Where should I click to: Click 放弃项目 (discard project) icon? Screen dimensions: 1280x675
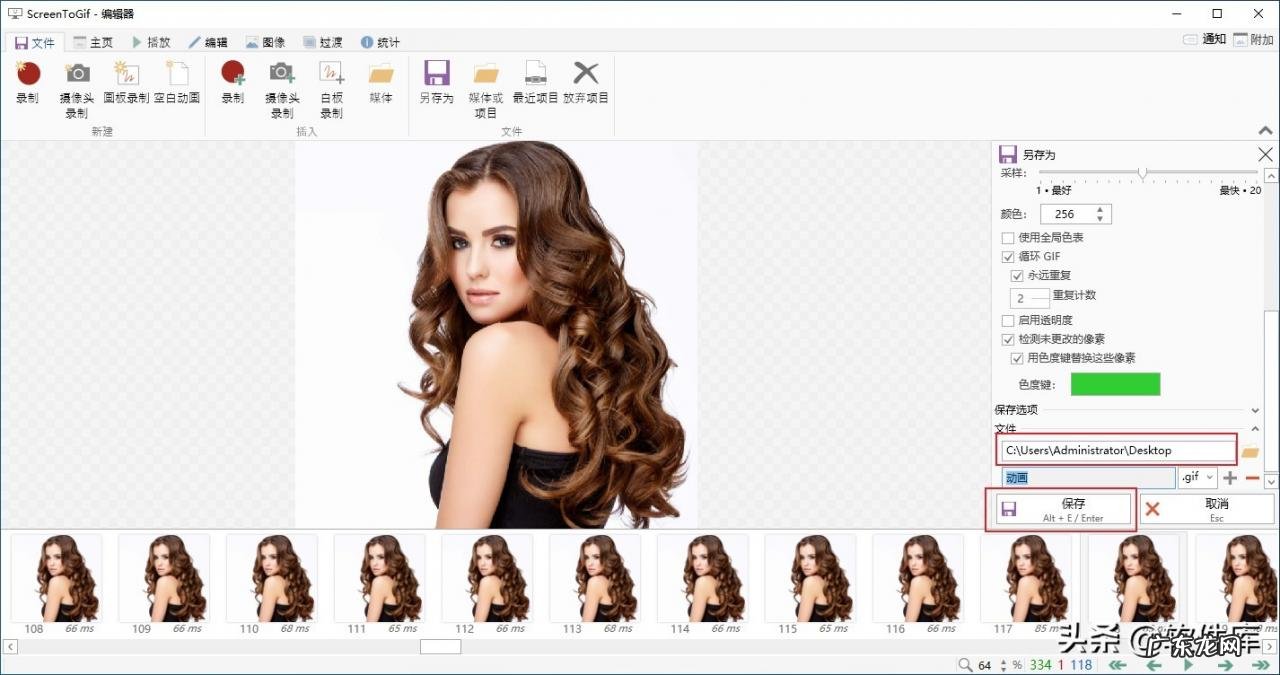pos(586,74)
